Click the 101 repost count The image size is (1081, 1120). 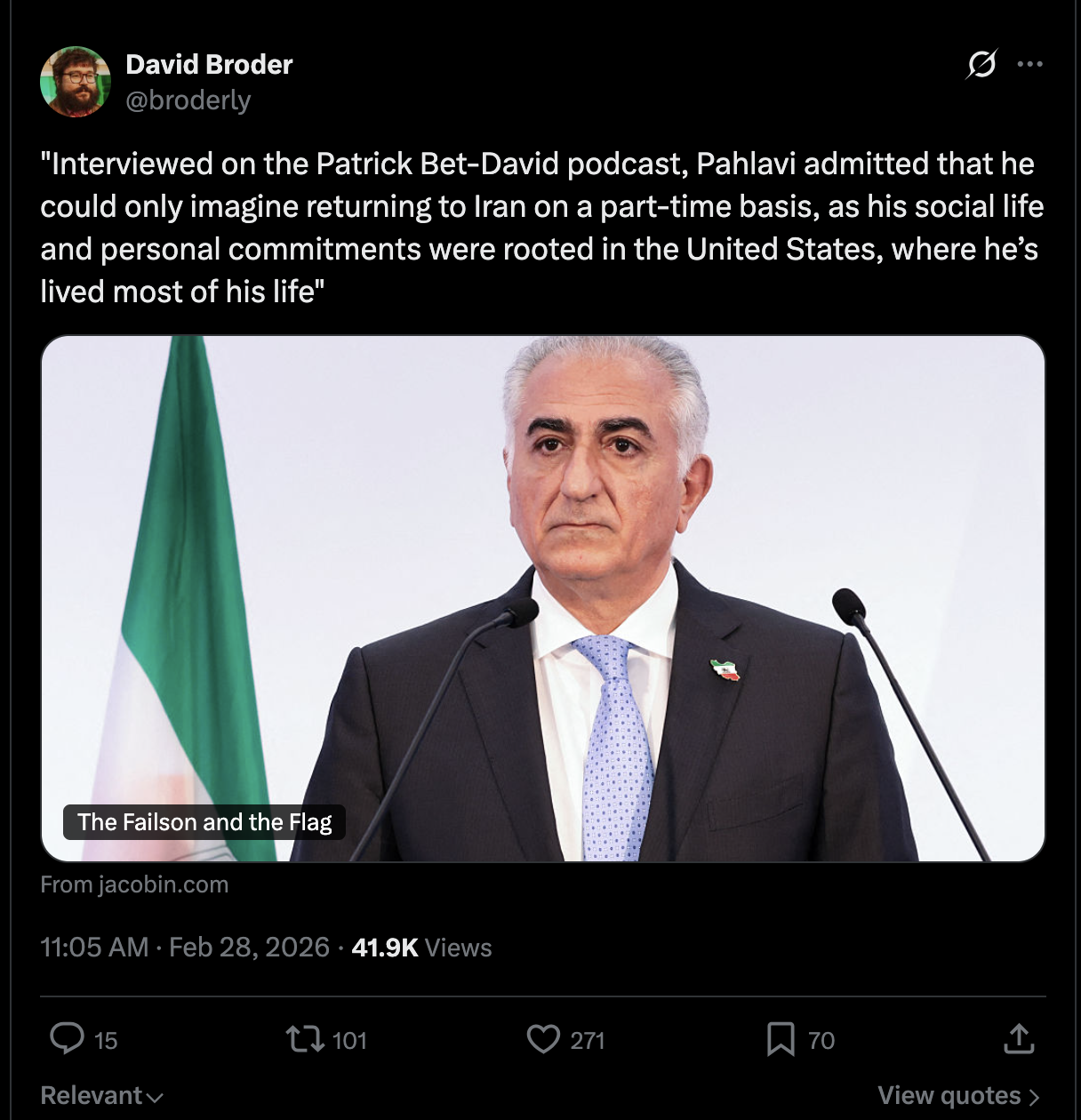349,1041
